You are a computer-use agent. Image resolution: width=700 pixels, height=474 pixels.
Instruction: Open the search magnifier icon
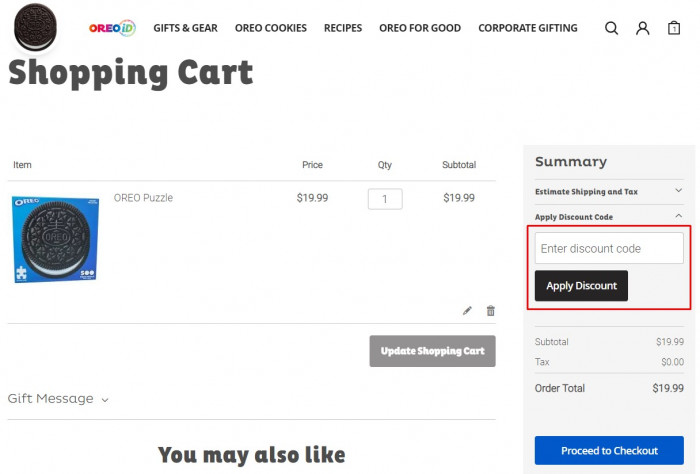coord(611,28)
